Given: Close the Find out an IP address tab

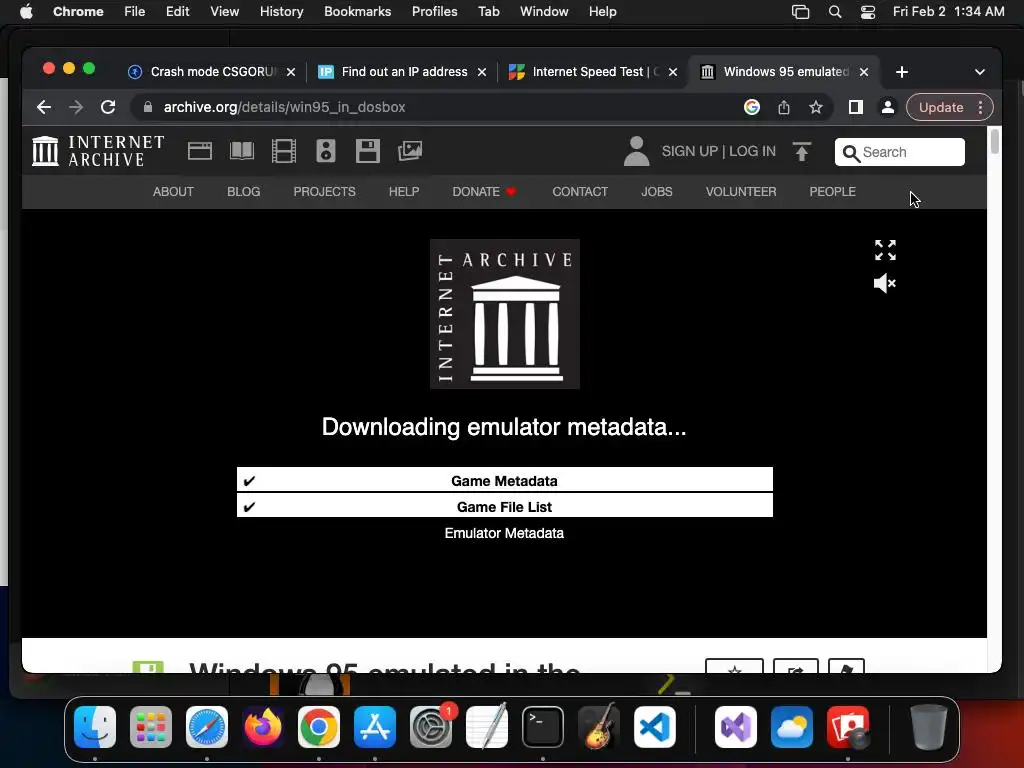Looking at the screenshot, I should (482, 72).
